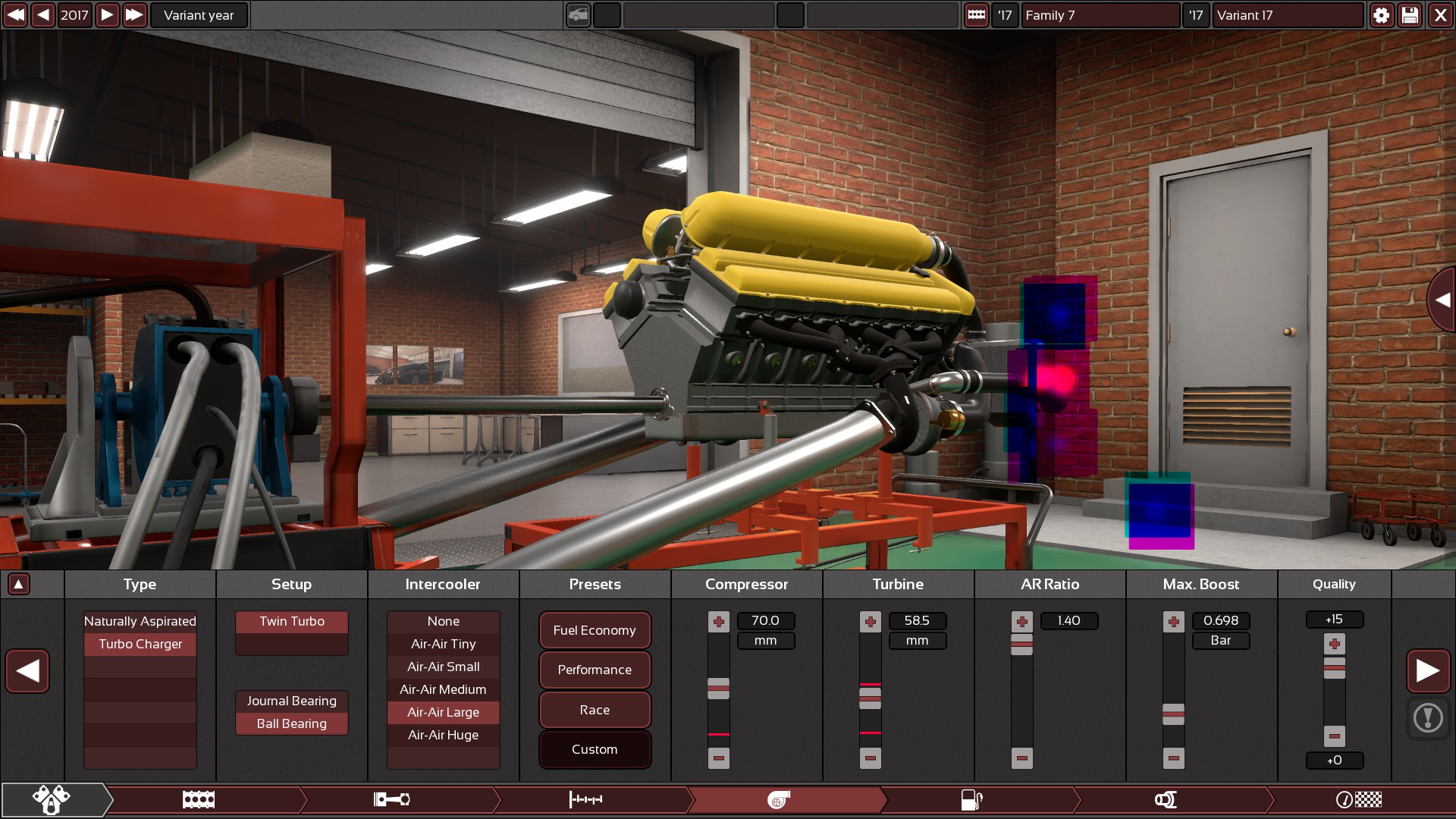Viewport: 1456px width, 819px height.
Task: Open the exhaust section icon tab
Action: [1166, 799]
